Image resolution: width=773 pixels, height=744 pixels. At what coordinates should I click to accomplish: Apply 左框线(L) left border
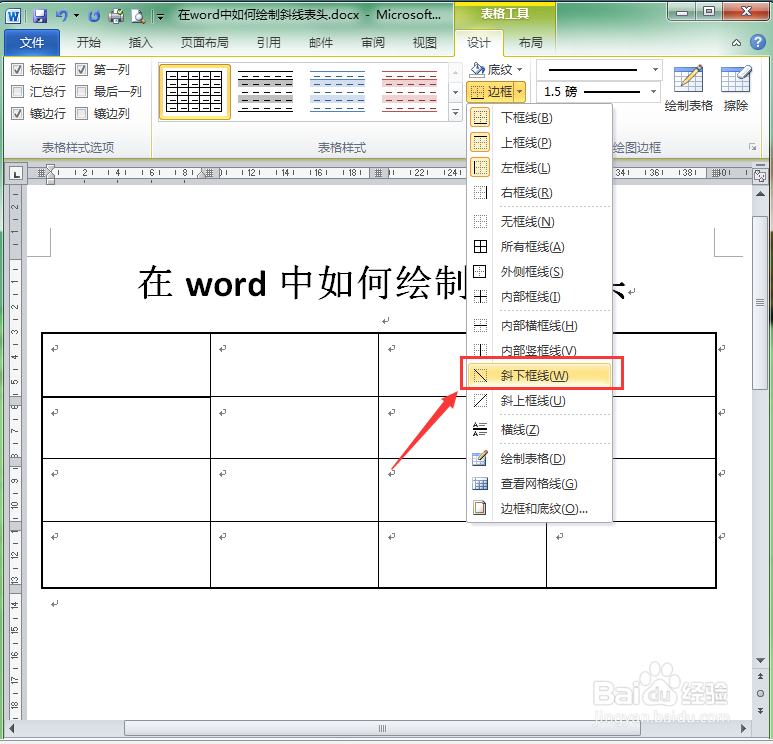(x=539, y=168)
